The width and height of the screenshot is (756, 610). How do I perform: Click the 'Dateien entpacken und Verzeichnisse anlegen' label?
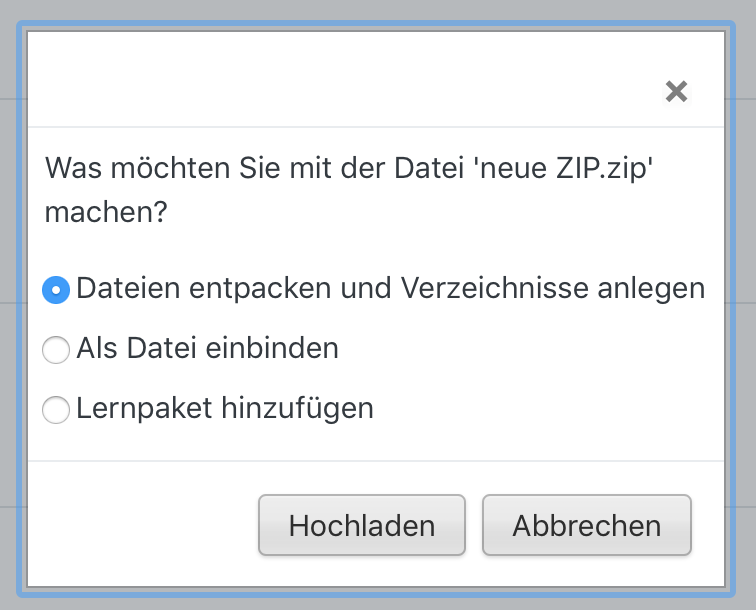pos(390,289)
